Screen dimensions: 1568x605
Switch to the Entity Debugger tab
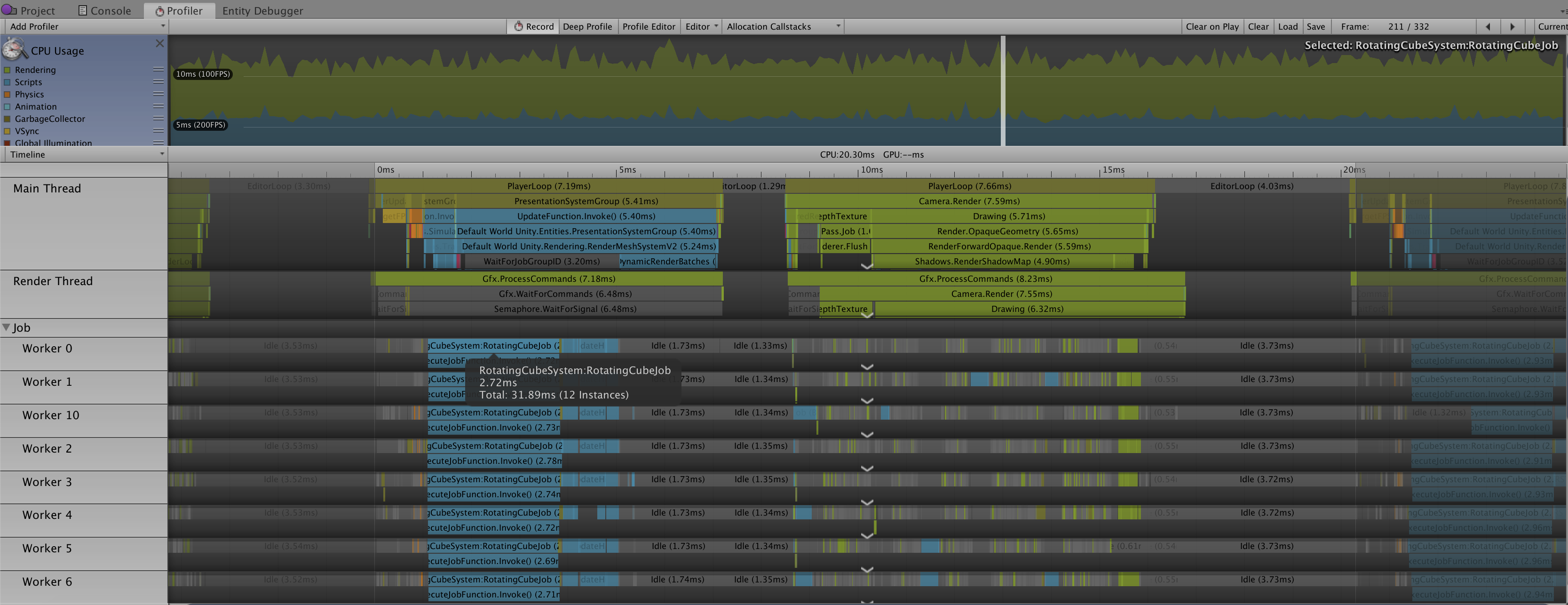point(262,10)
